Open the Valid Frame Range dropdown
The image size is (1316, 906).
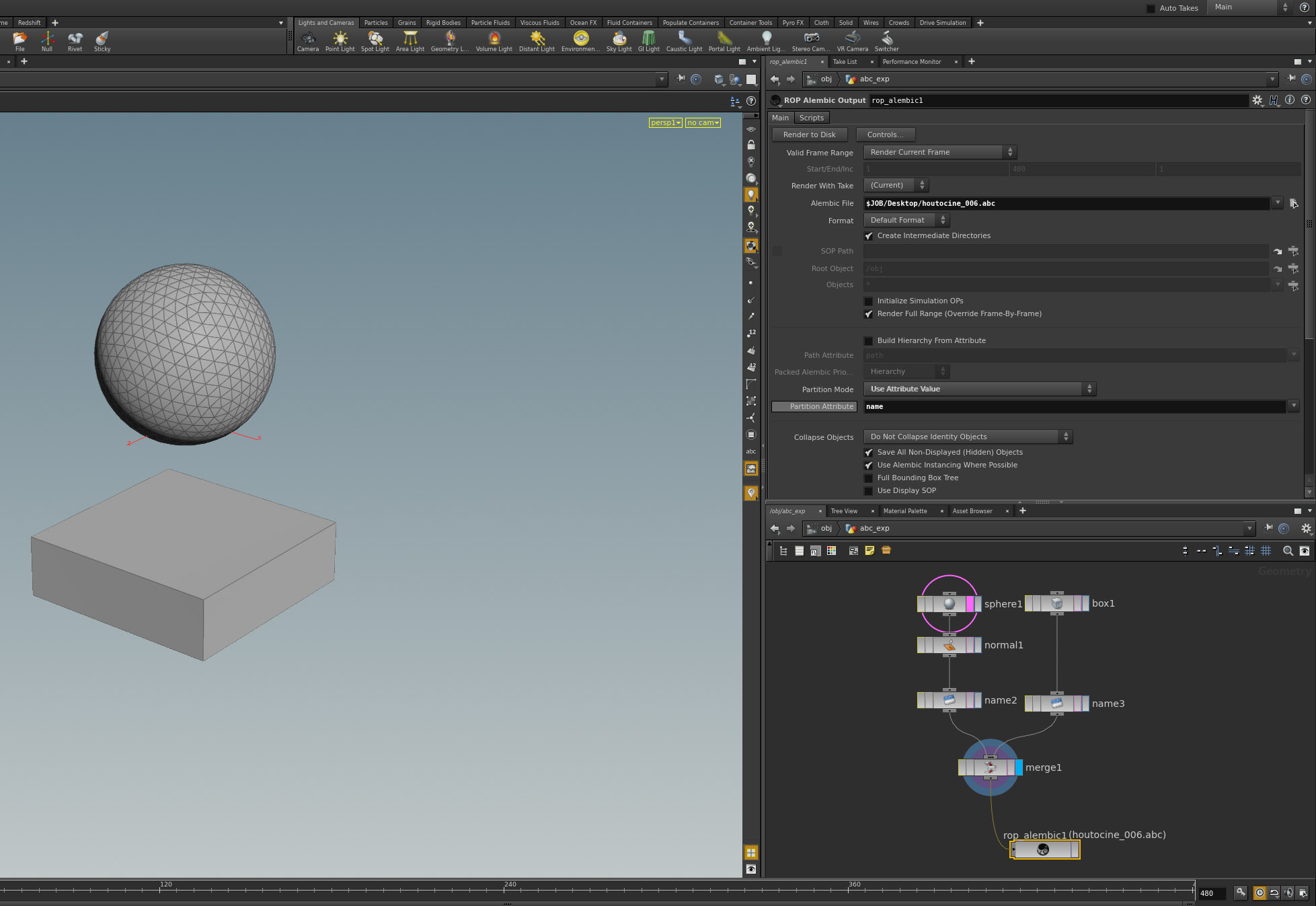[x=939, y=153]
